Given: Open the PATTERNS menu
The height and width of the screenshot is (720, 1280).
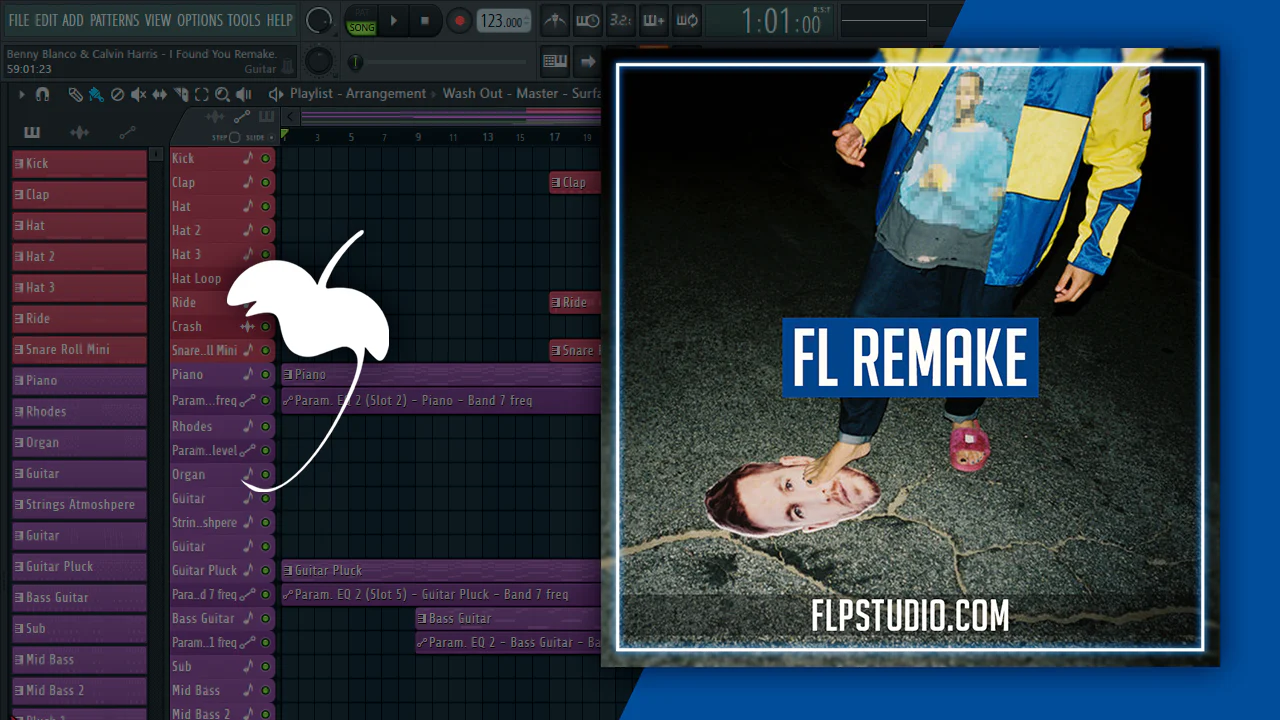Looking at the screenshot, I should [115, 20].
